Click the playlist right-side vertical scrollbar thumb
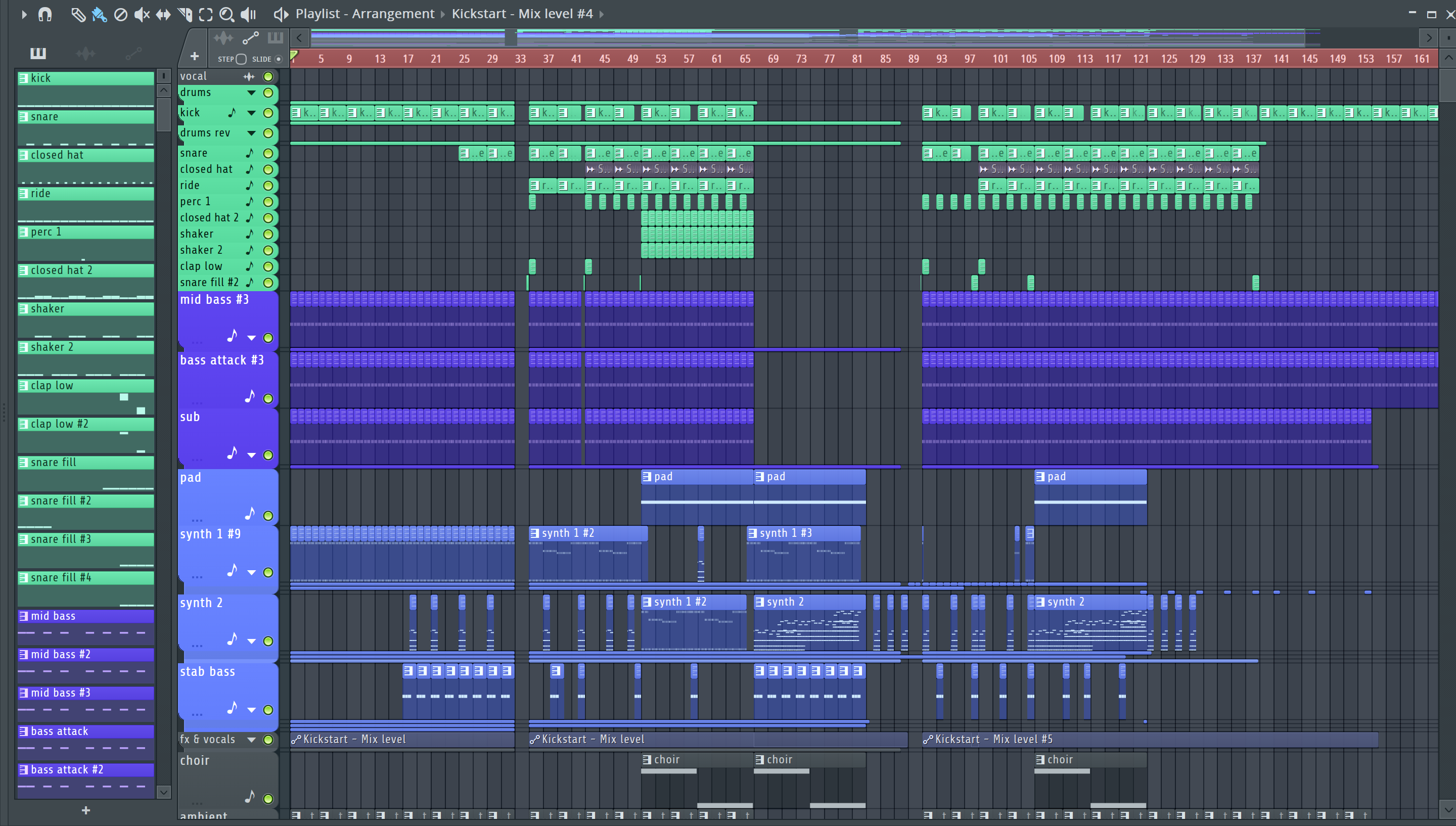This screenshot has width=1456, height=826. pyautogui.click(x=1447, y=85)
